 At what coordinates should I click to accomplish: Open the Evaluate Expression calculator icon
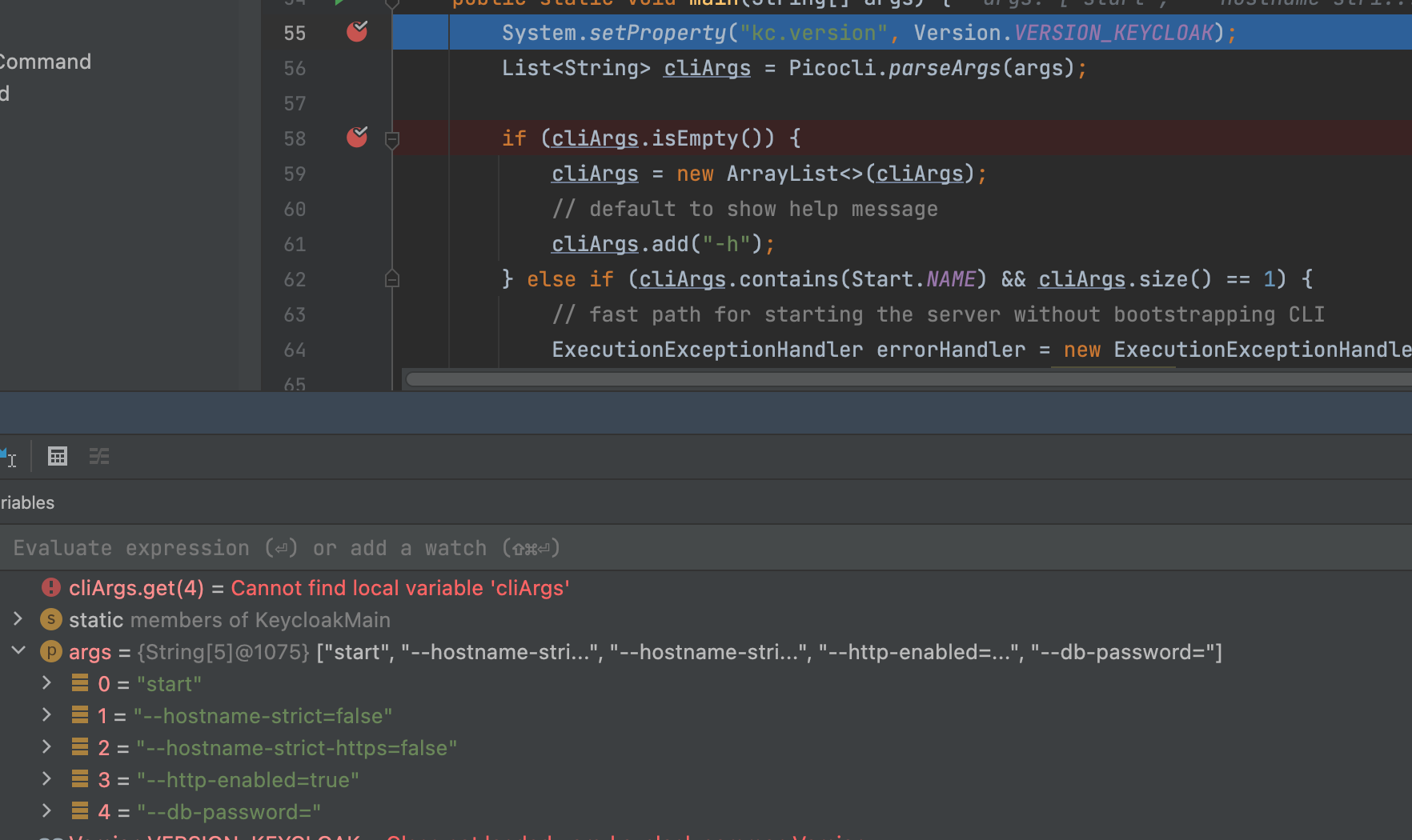coord(57,456)
